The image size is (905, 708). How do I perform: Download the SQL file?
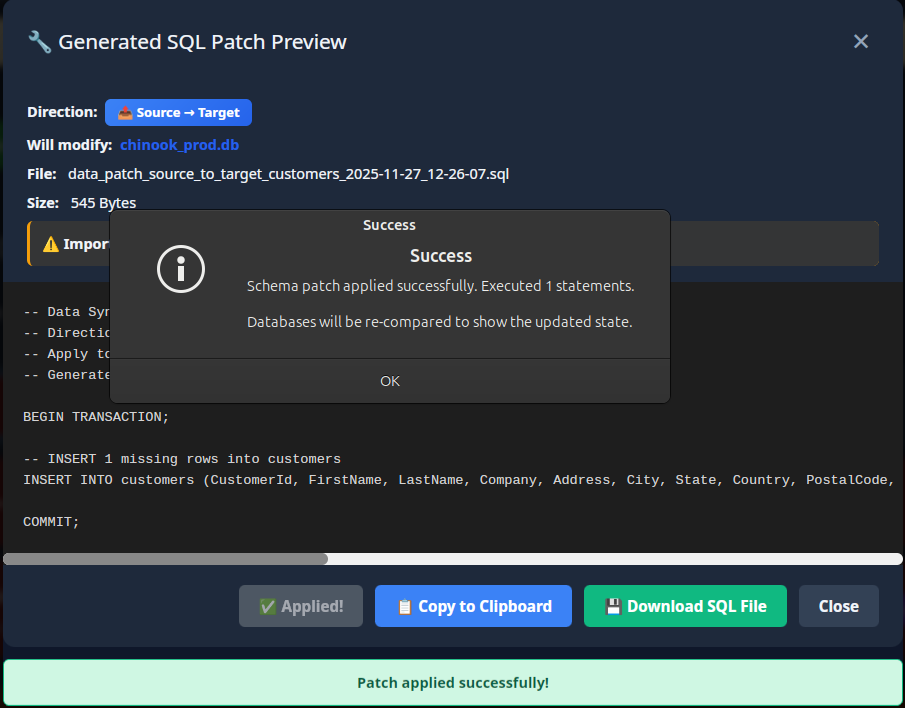click(685, 606)
